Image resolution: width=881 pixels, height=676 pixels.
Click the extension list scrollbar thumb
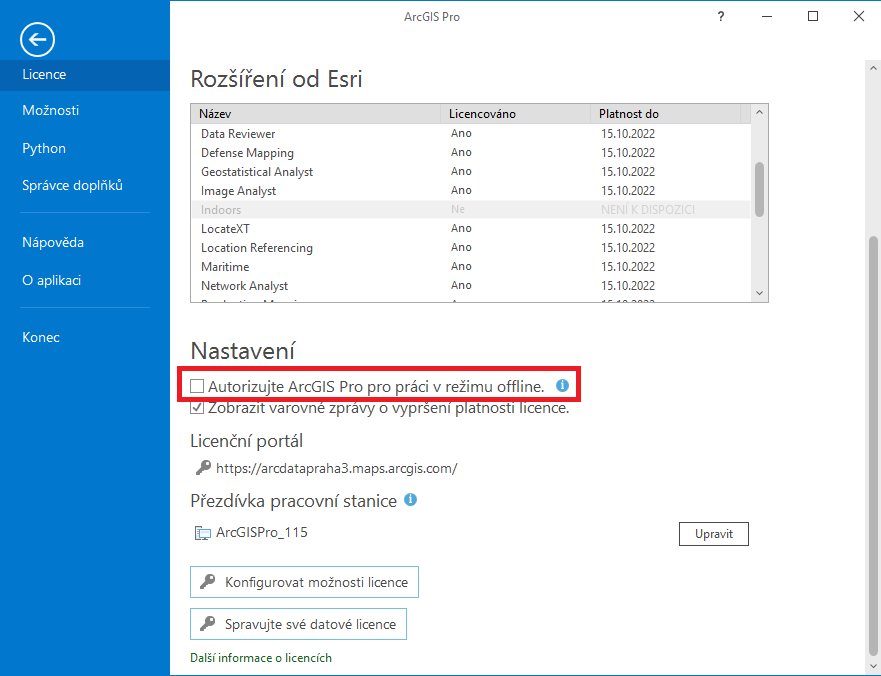[759, 189]
